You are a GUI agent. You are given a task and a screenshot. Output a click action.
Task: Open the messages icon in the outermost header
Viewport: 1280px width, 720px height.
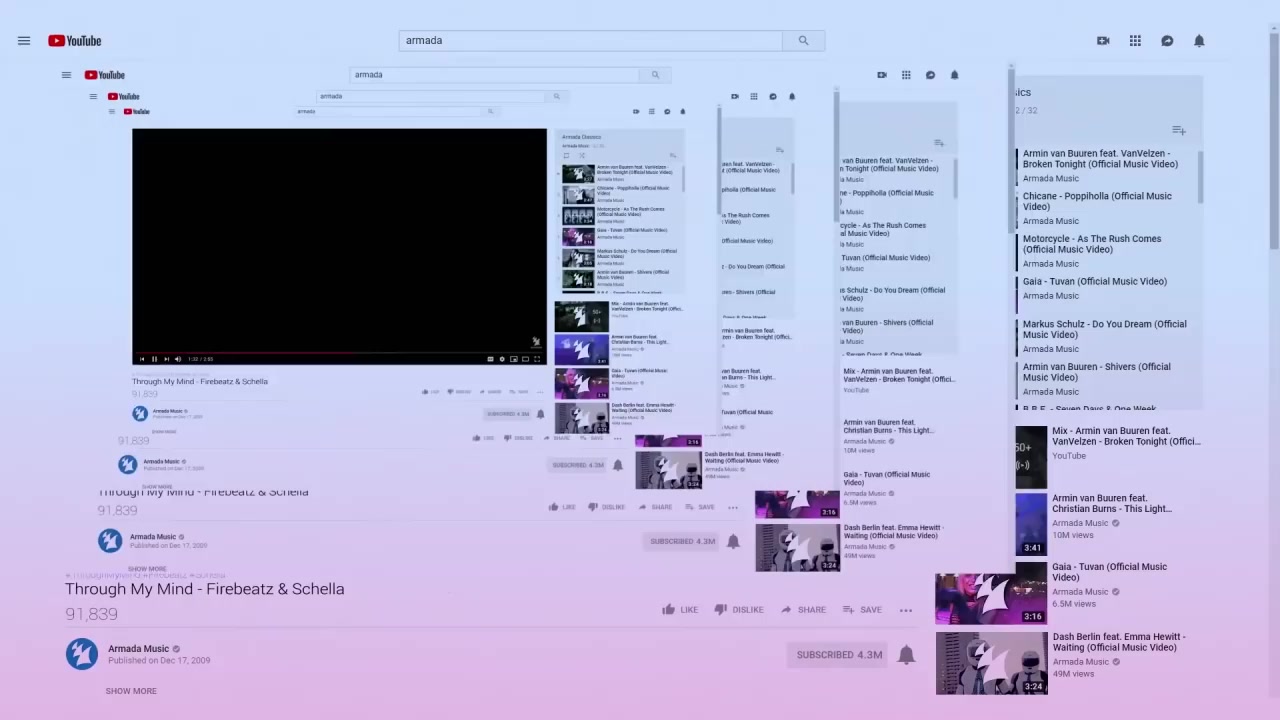(1167, 41)
